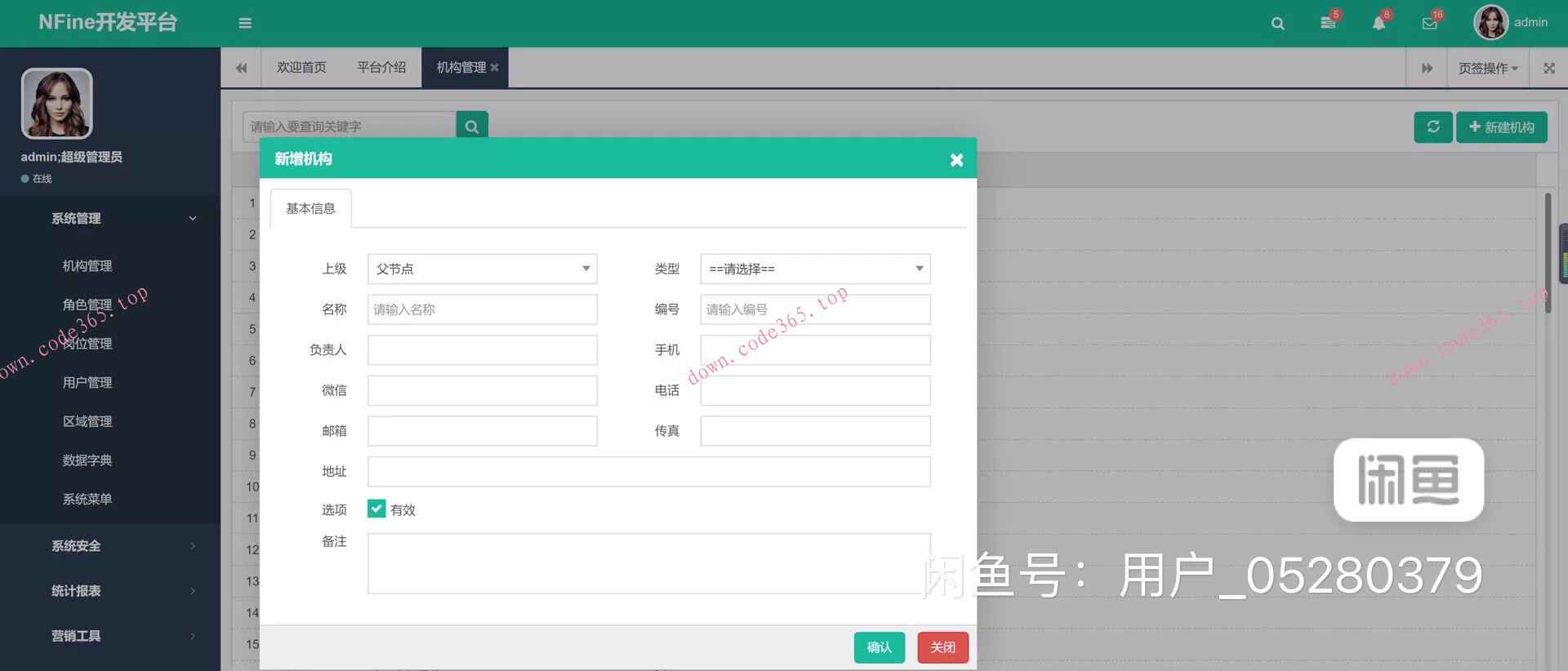Open the notifications bell icon
Viewport: 1568px width, 671px height.
point(1379,23)
